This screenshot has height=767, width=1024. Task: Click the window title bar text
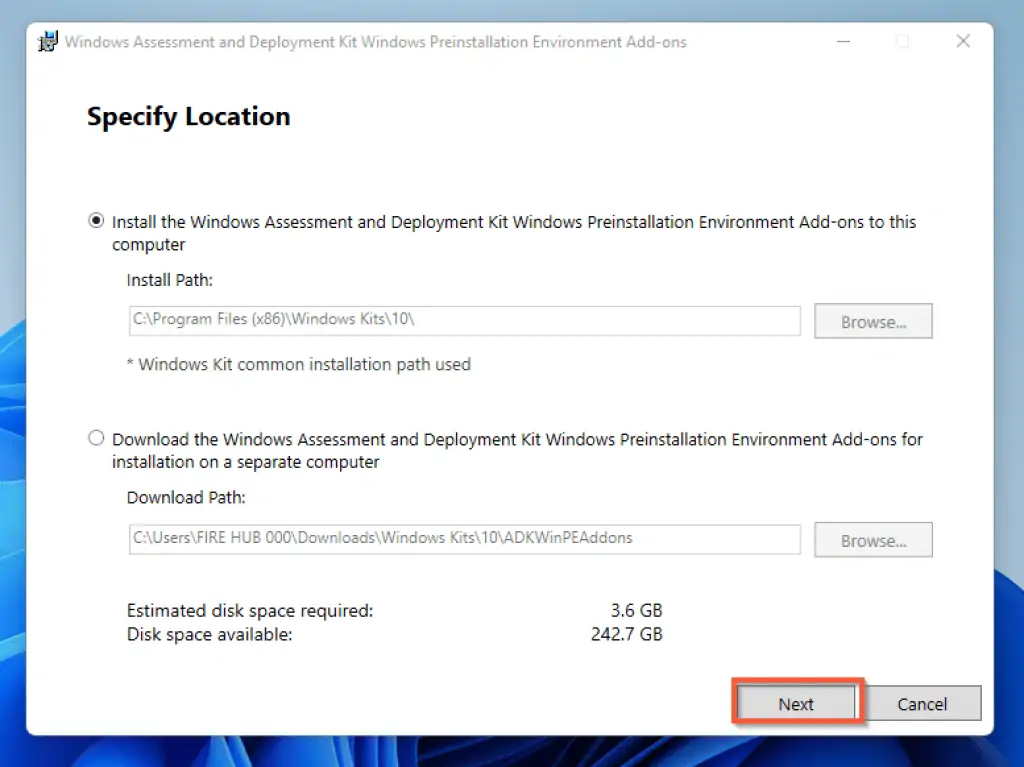375,42
